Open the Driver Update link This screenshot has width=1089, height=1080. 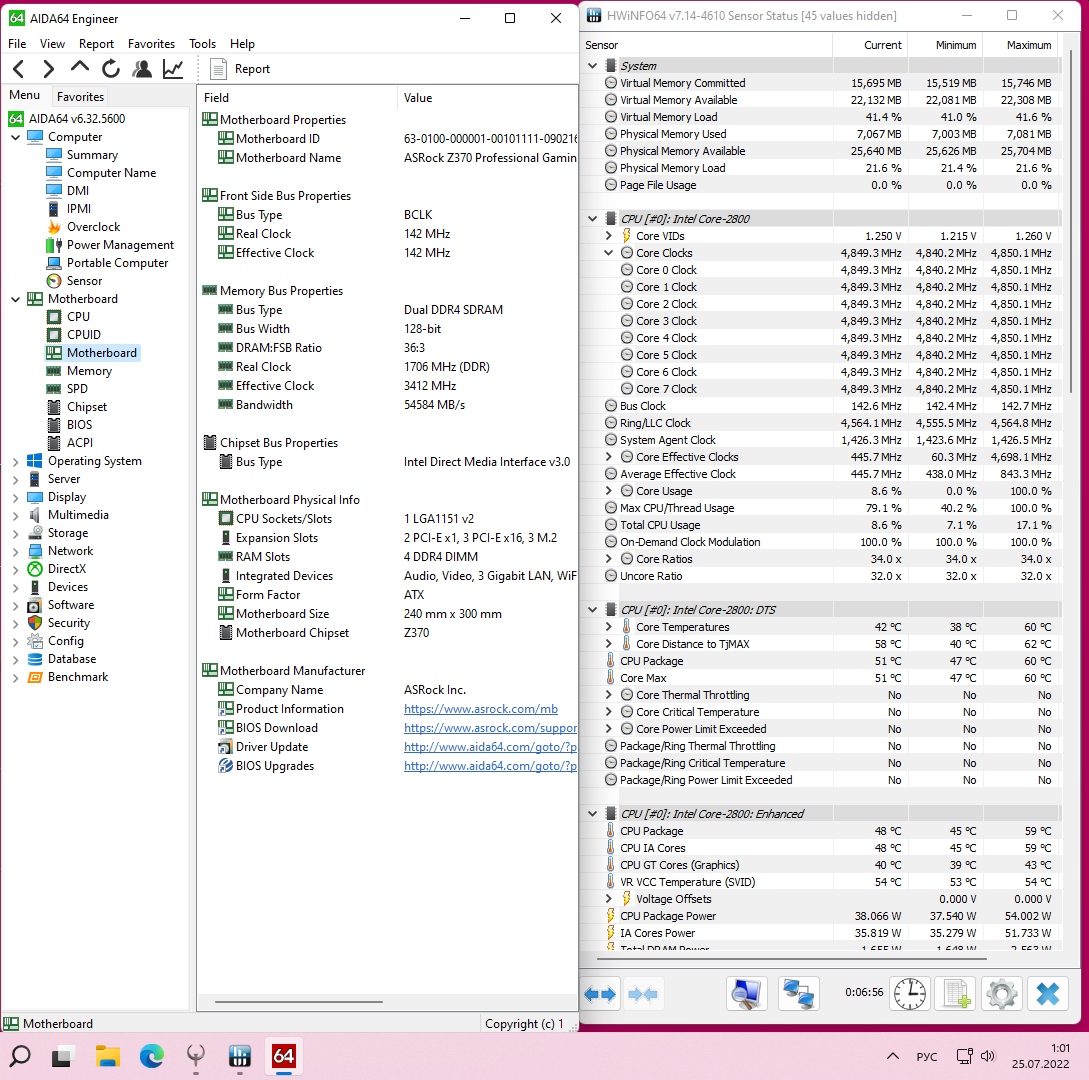tap(490, 747)
